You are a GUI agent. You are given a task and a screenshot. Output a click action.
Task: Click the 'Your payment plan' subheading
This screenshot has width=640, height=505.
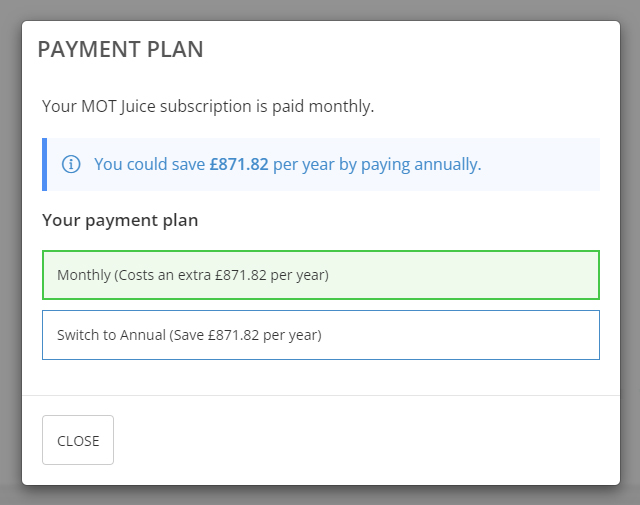point(120,220)
